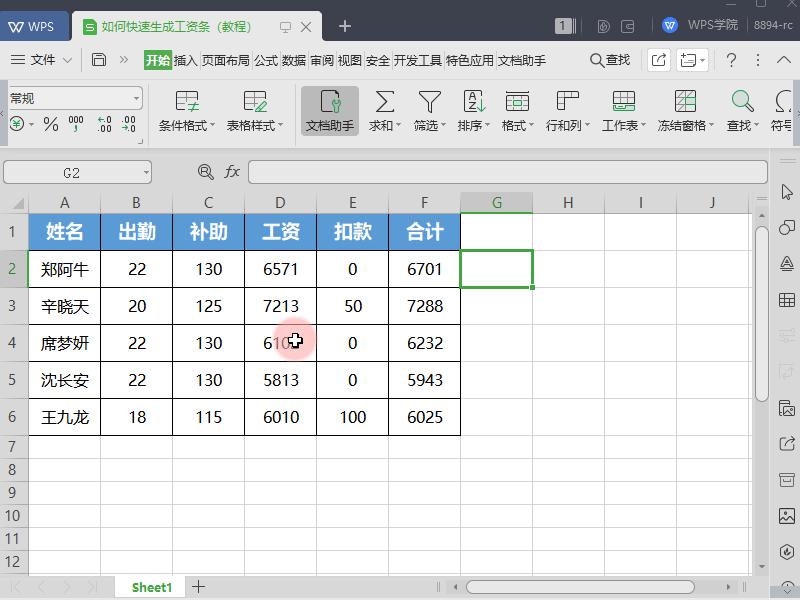Click the help question mark icon
Screen dimensions: 800x600
731,60
